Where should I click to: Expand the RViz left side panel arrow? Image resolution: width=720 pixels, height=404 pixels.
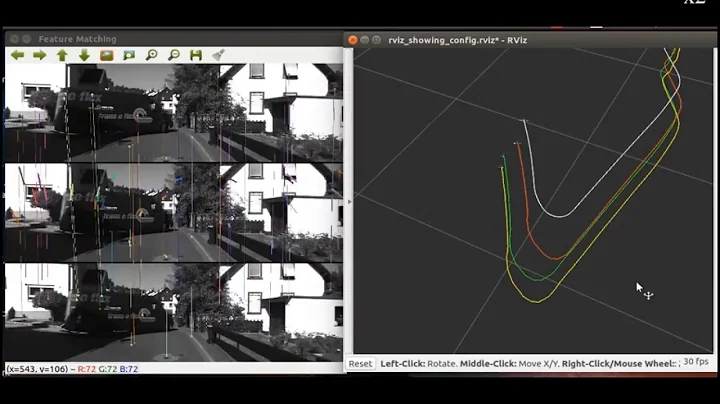tap(349, 202)
